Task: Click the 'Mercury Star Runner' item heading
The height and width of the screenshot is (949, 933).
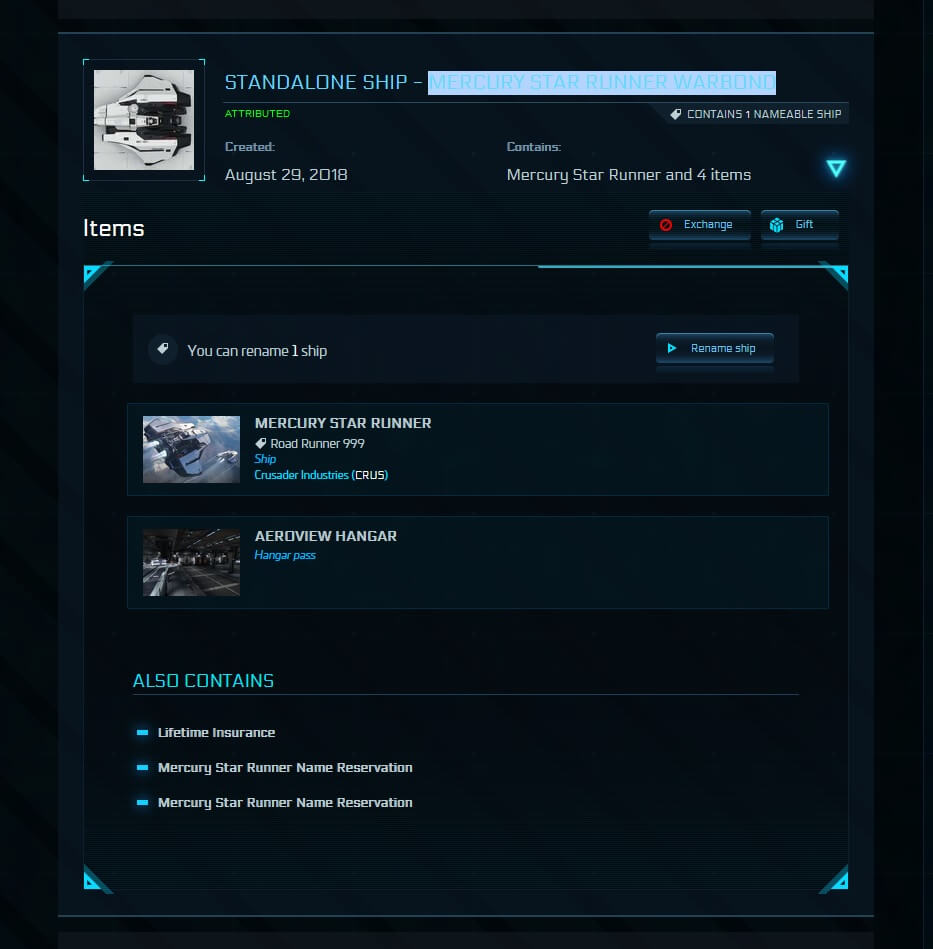Action: click(x=343, y=423)
